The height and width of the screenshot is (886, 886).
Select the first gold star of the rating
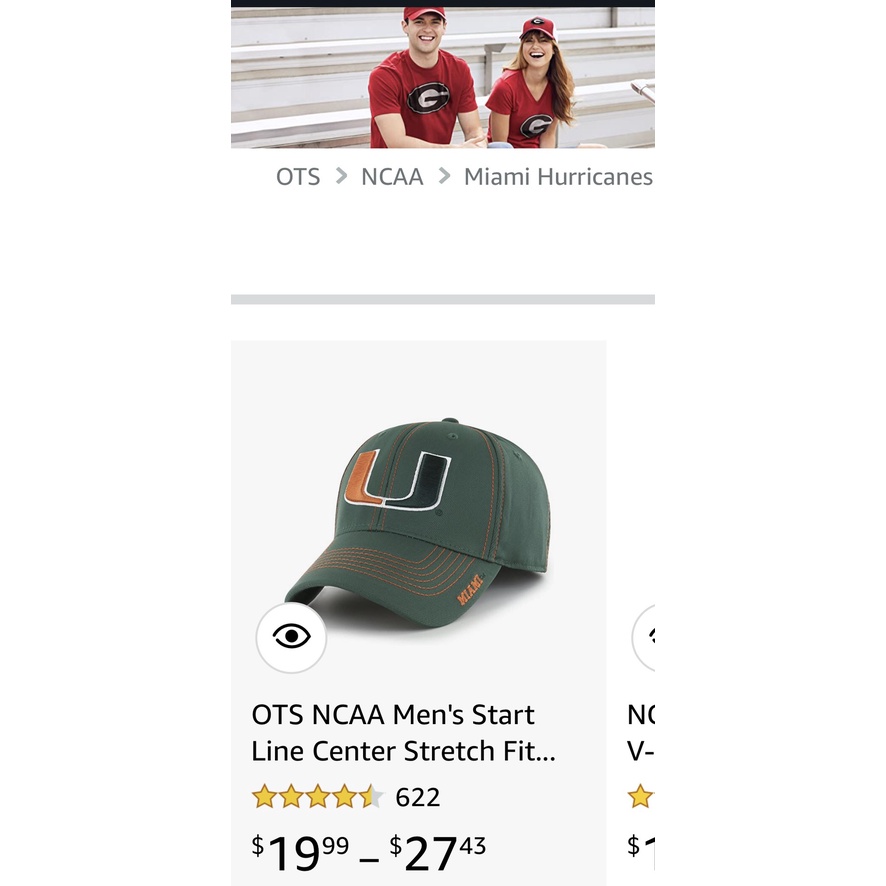[x=263, y=797]
